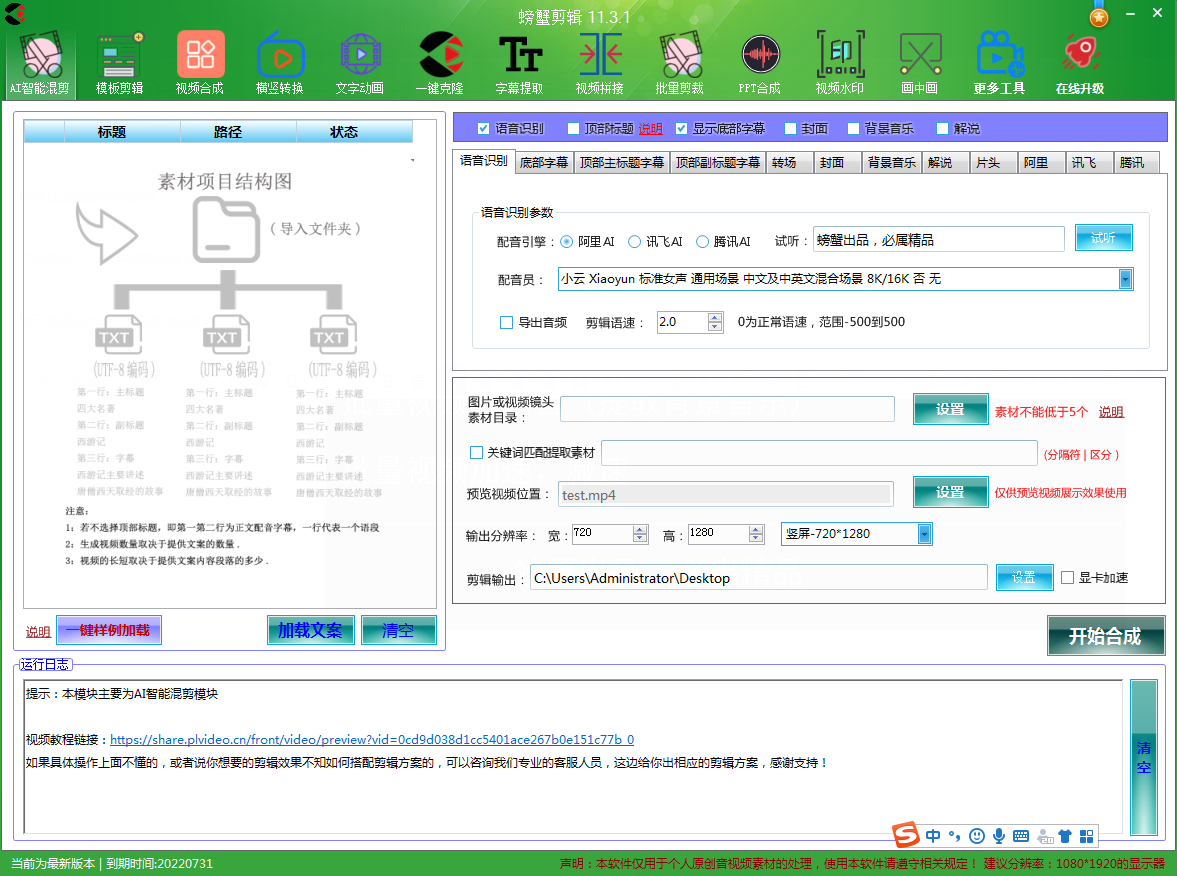The height and width of the screenshot is (876, 1177).
Task: Switch to the 底部字幕 tab
Action: click(543, 163)
